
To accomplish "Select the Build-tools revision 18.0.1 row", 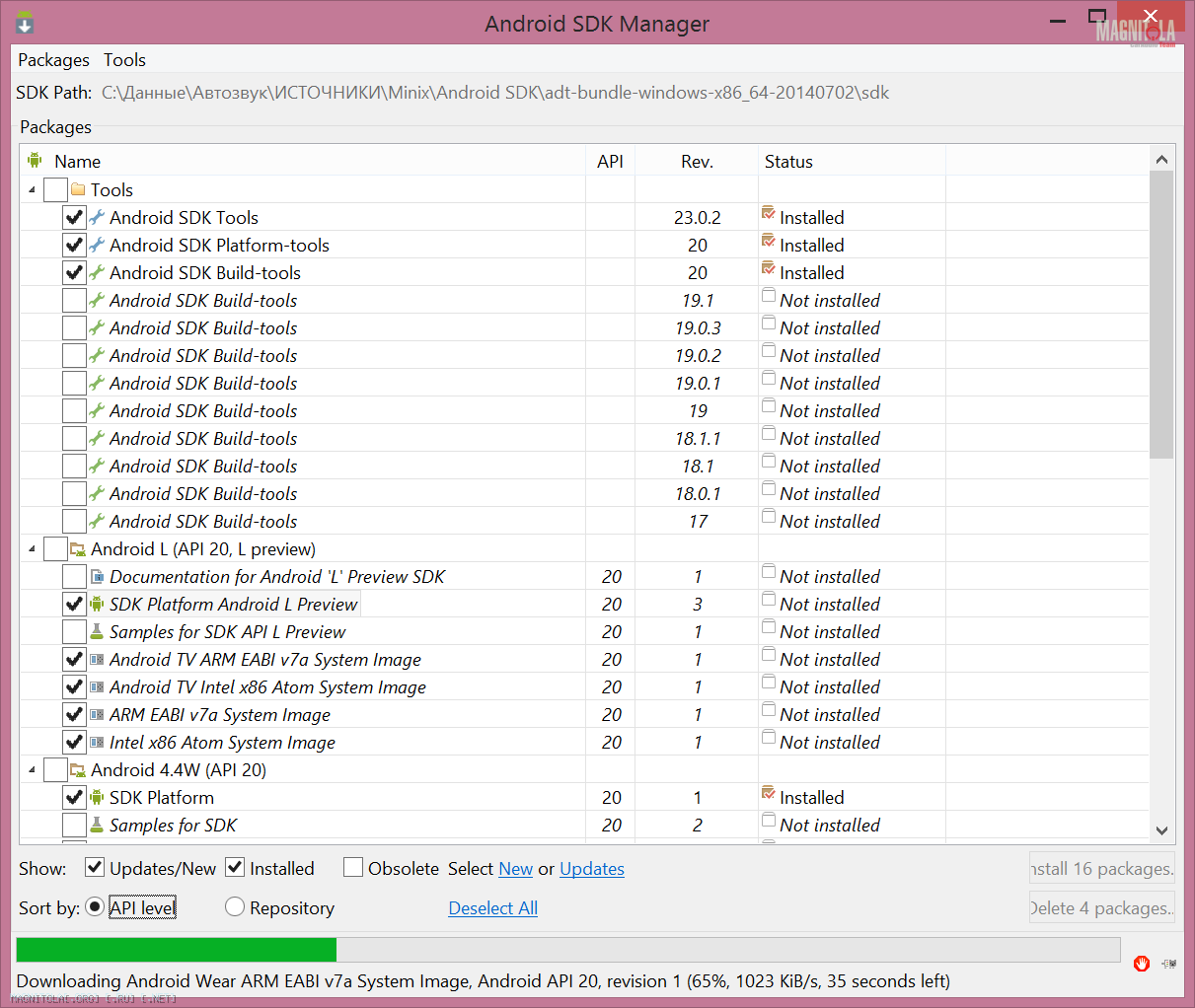I will [584, 493].
